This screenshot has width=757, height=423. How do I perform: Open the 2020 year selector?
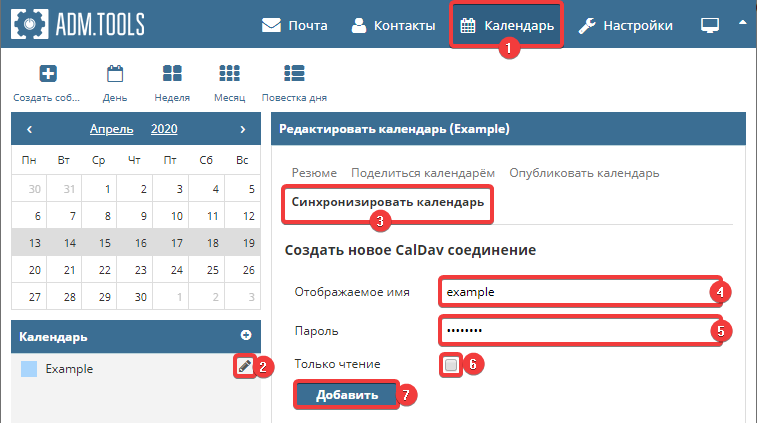pos(164,129)
